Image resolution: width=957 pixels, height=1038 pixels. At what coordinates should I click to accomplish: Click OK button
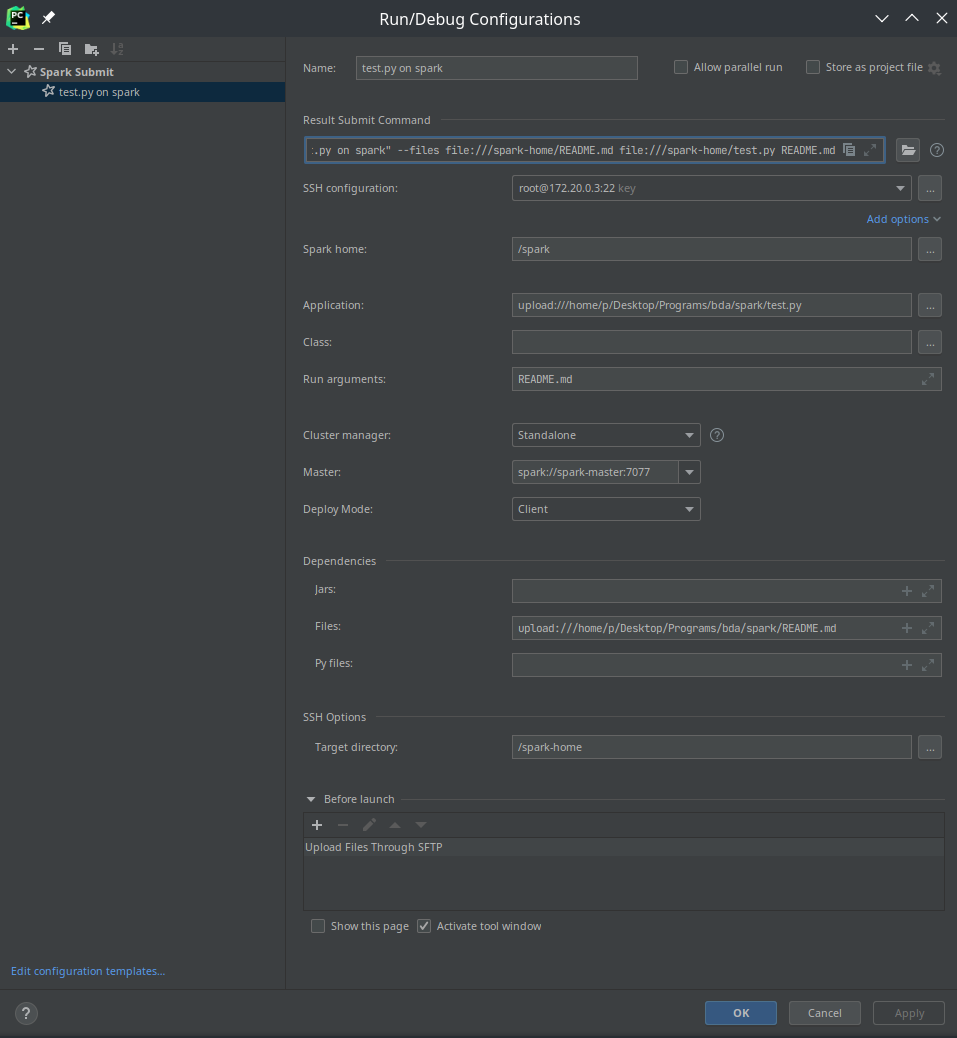[x=741, y=1013]
